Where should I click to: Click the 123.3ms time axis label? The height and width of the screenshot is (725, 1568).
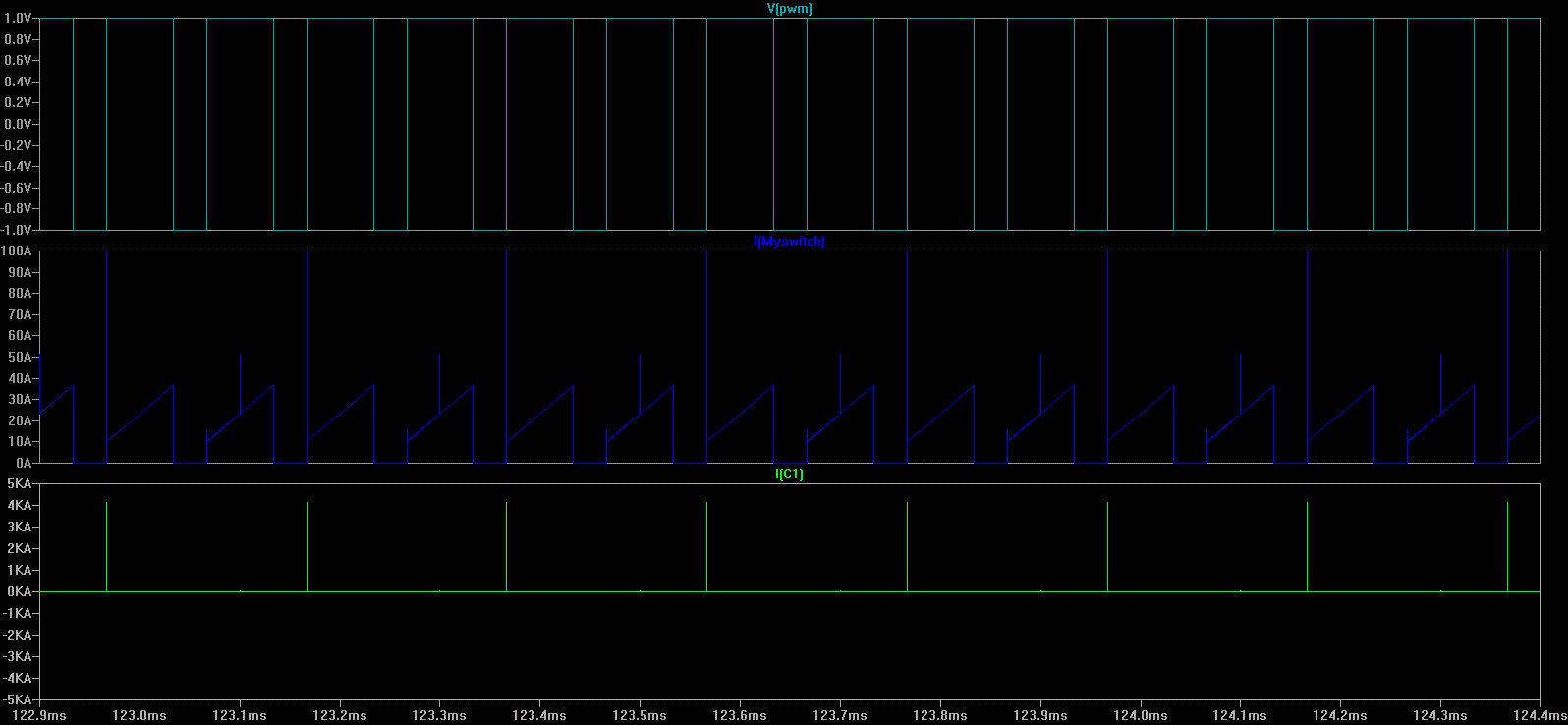click(440, 715)
